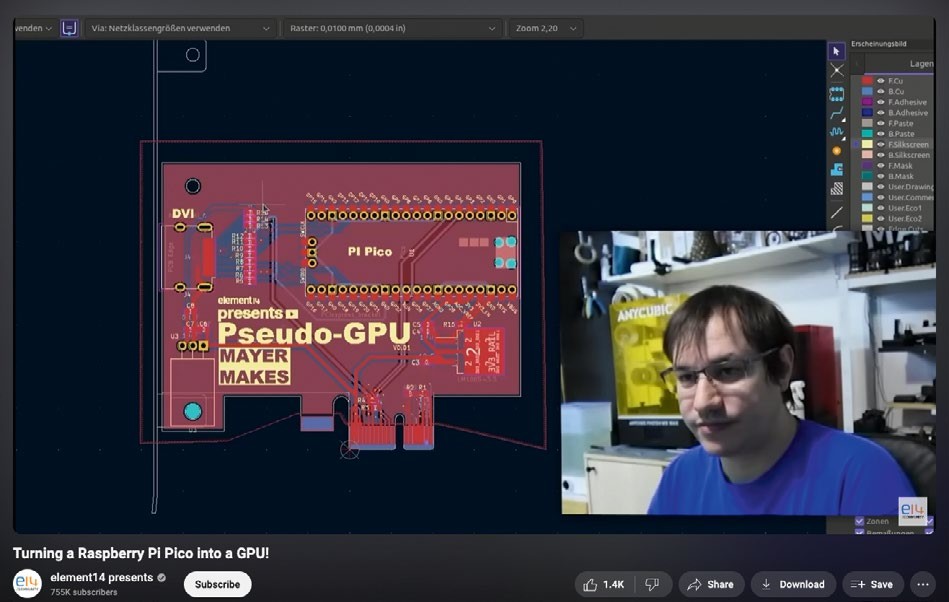Pick the Draw Line tool
This screenshot has height=602, width=949.
[836, 212]
